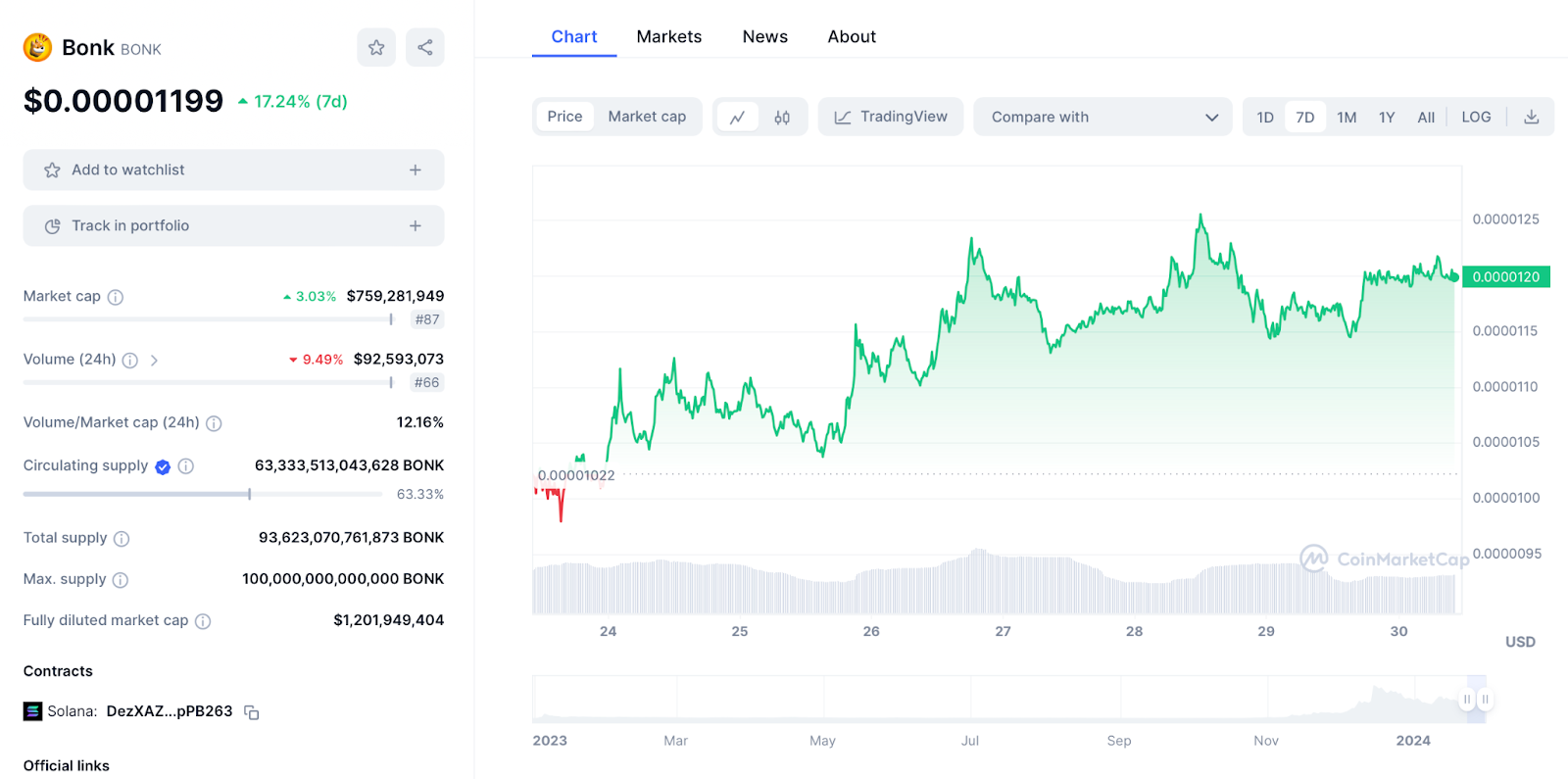
Task: Star Bonk as a favorite
Action: [376, 47]
